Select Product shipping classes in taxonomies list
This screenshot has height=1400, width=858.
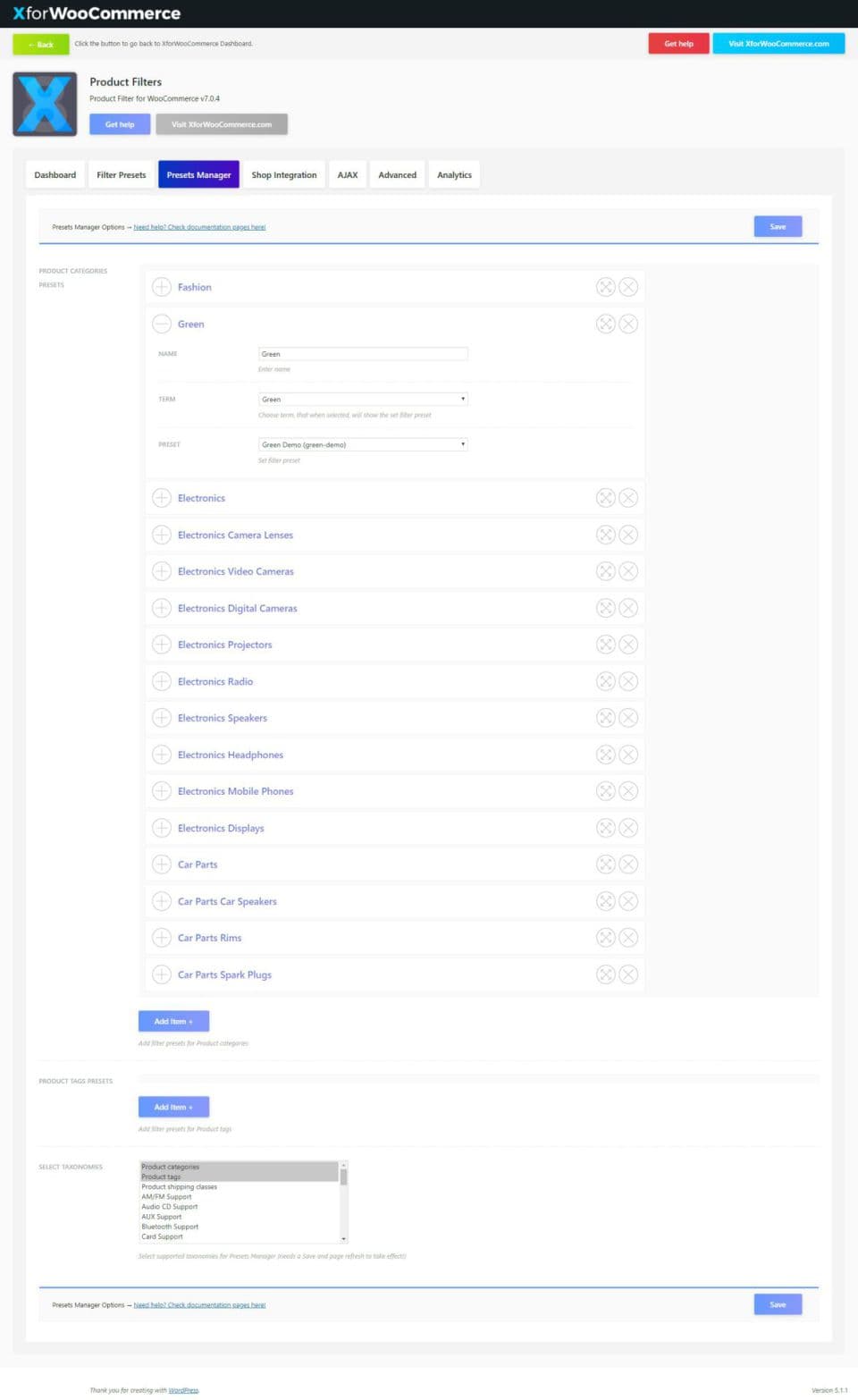239,1187
